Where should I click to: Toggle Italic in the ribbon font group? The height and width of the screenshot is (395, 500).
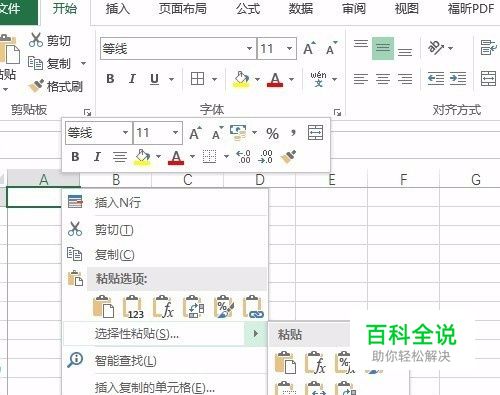[x=132, y=79]
